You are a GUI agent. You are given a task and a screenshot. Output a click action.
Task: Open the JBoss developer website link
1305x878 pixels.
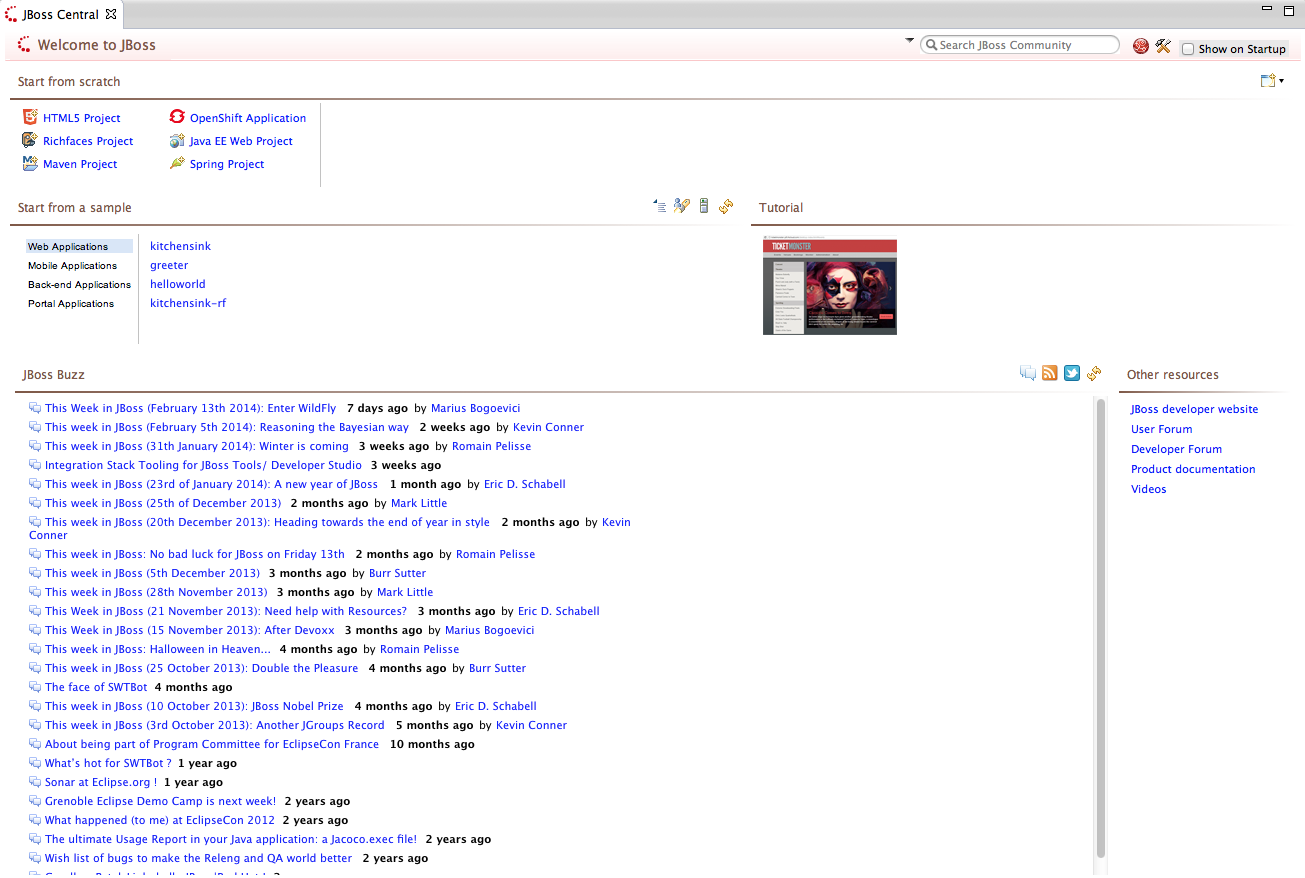tap(1194, 409)
